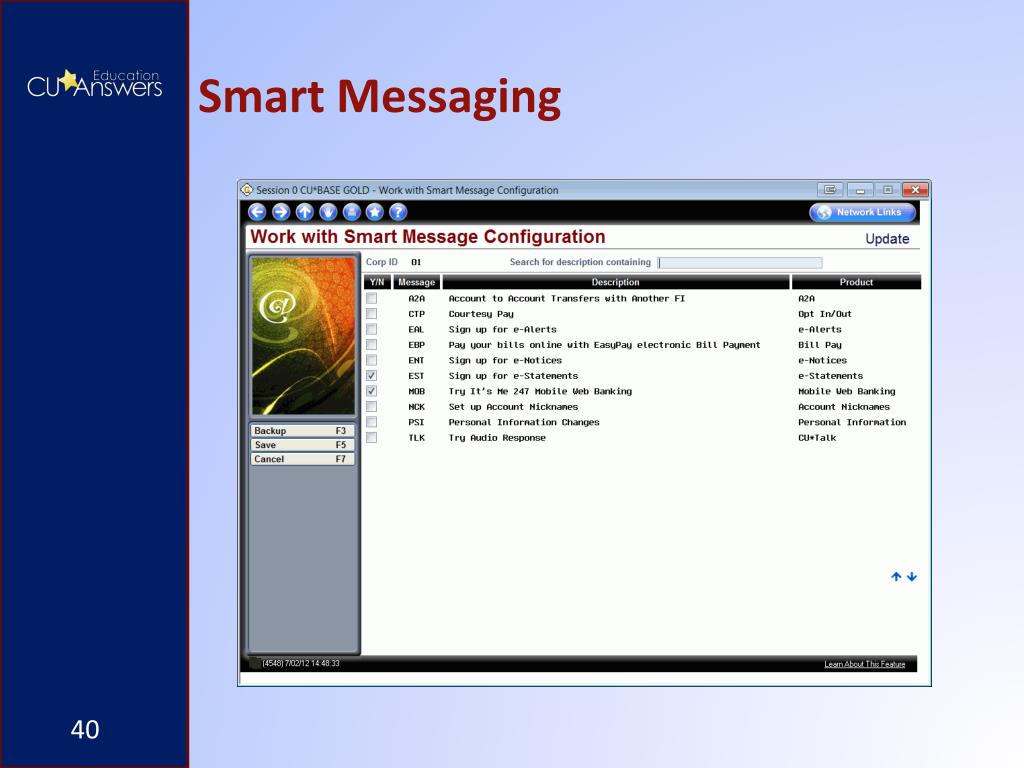Enable the A2A message checkbox
The image size is (1024, 768).
[x=372, y=298]
